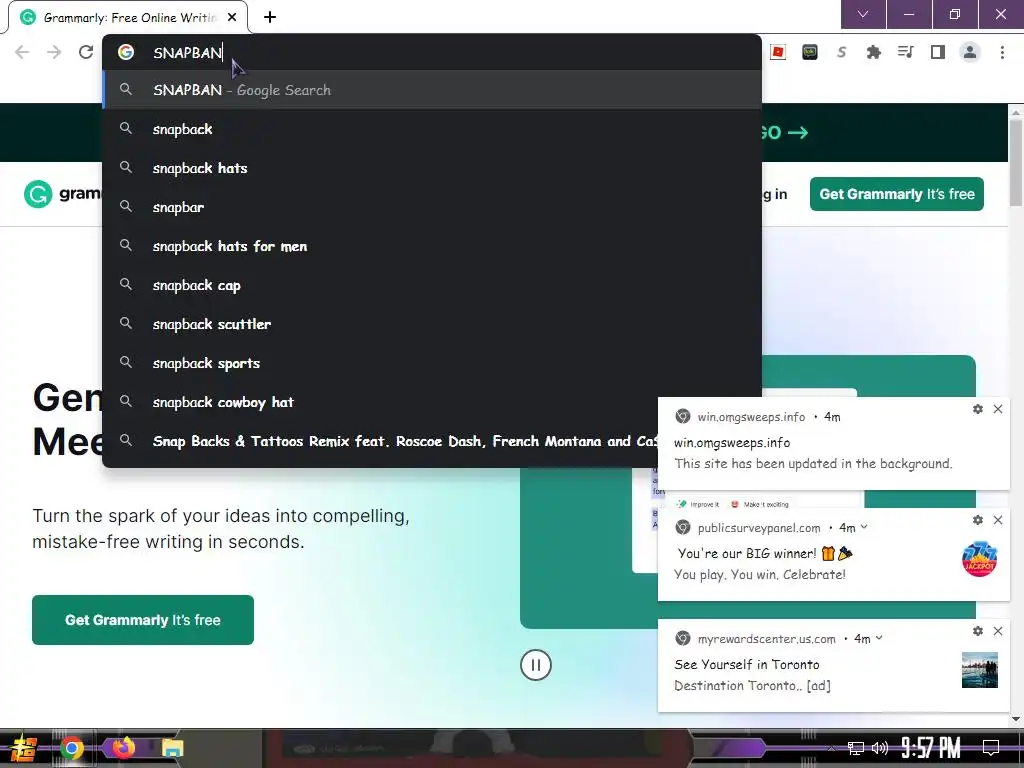This screenshot has width=1024, height=768.
Task: Open Chrome from the taskbar
Action: tap(72, 748)
